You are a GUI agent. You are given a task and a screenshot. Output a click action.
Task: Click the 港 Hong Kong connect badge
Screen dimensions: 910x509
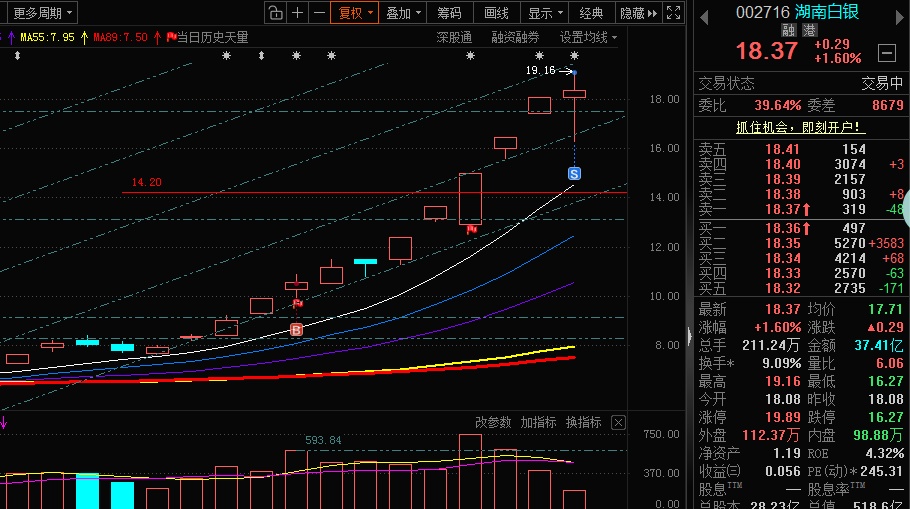(810, 30)
